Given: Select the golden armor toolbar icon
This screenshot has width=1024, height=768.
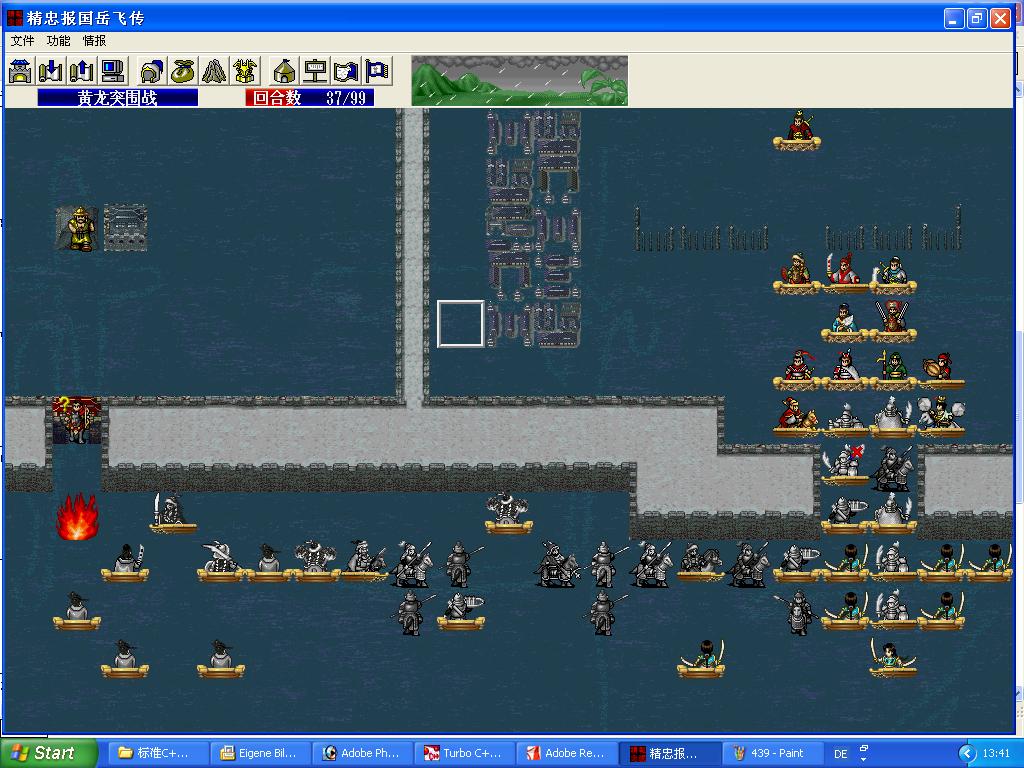Looking at the screenshot, I should [x=246, y=71].
